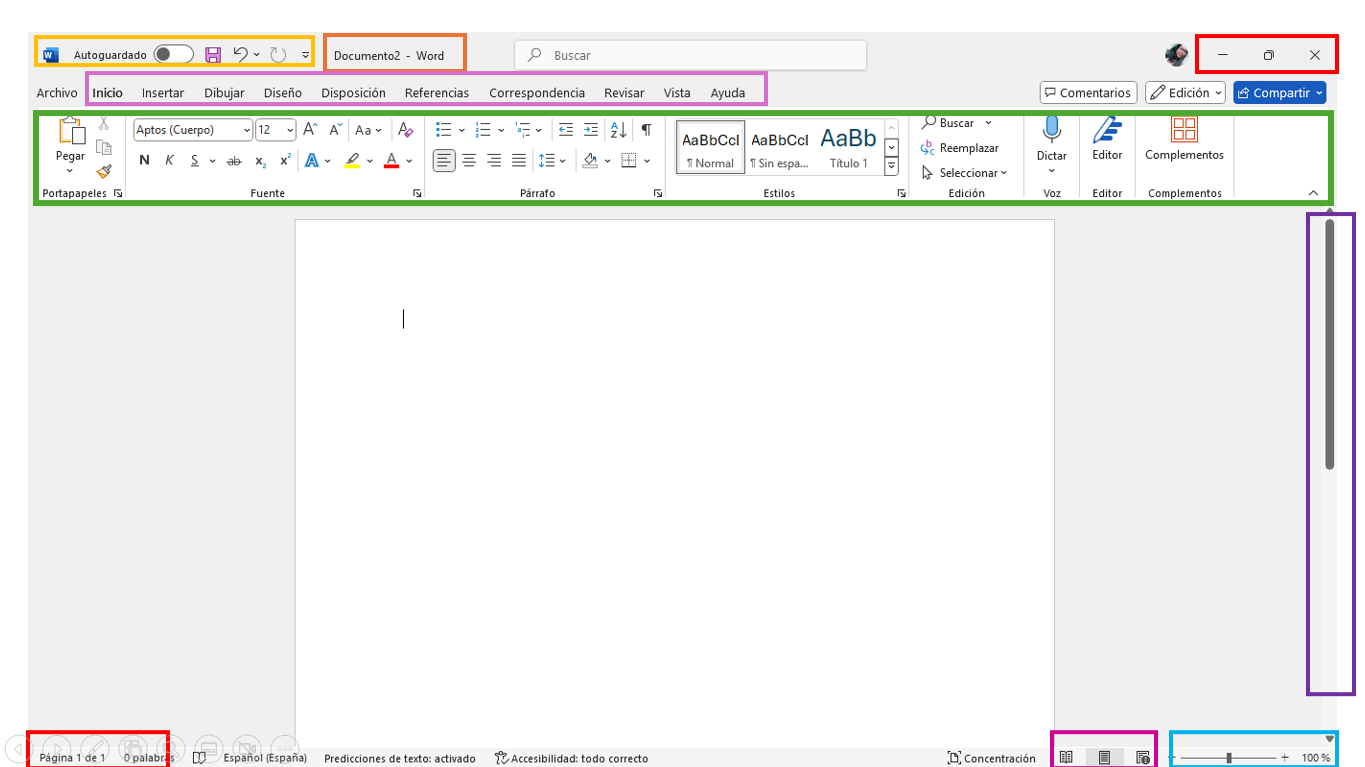Click the Compartir button

point(1279,93)
